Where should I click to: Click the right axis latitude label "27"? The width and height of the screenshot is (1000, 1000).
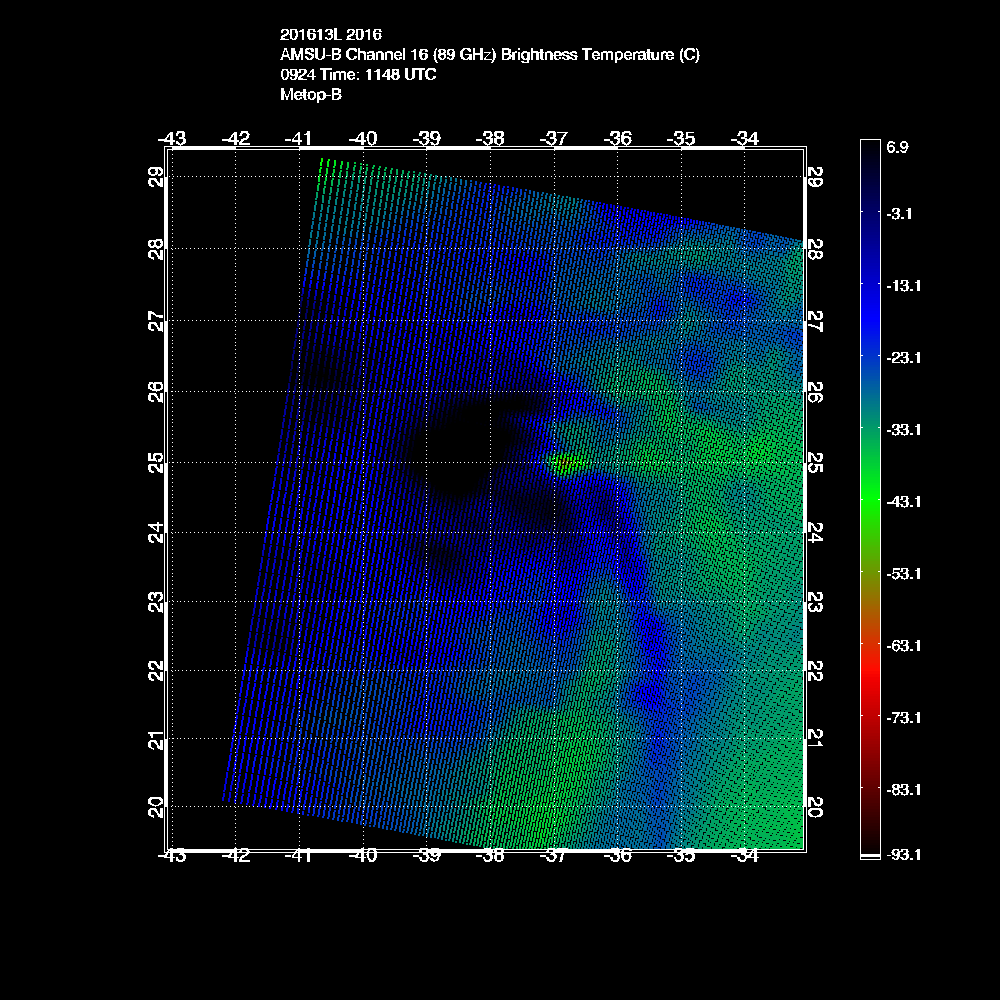point(816,321)
